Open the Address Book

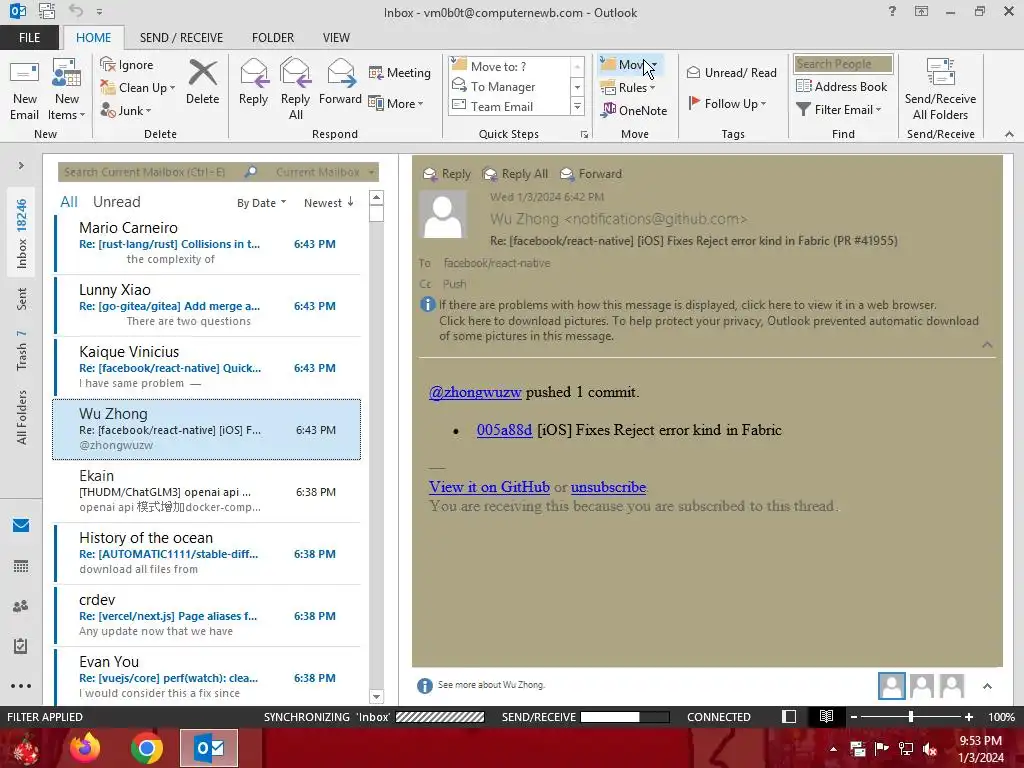point(842,86)
